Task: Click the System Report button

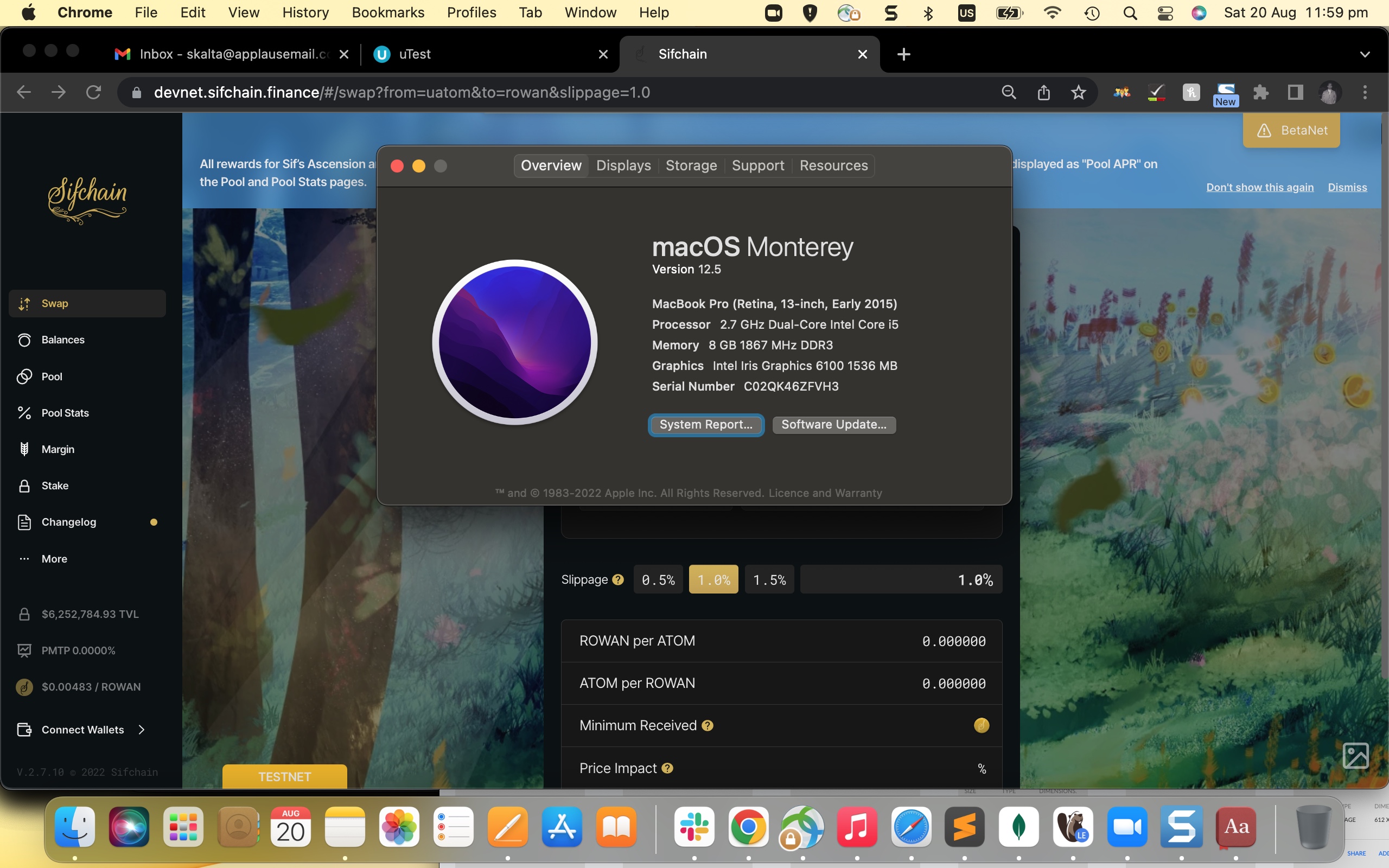Action: pos(706,424)
